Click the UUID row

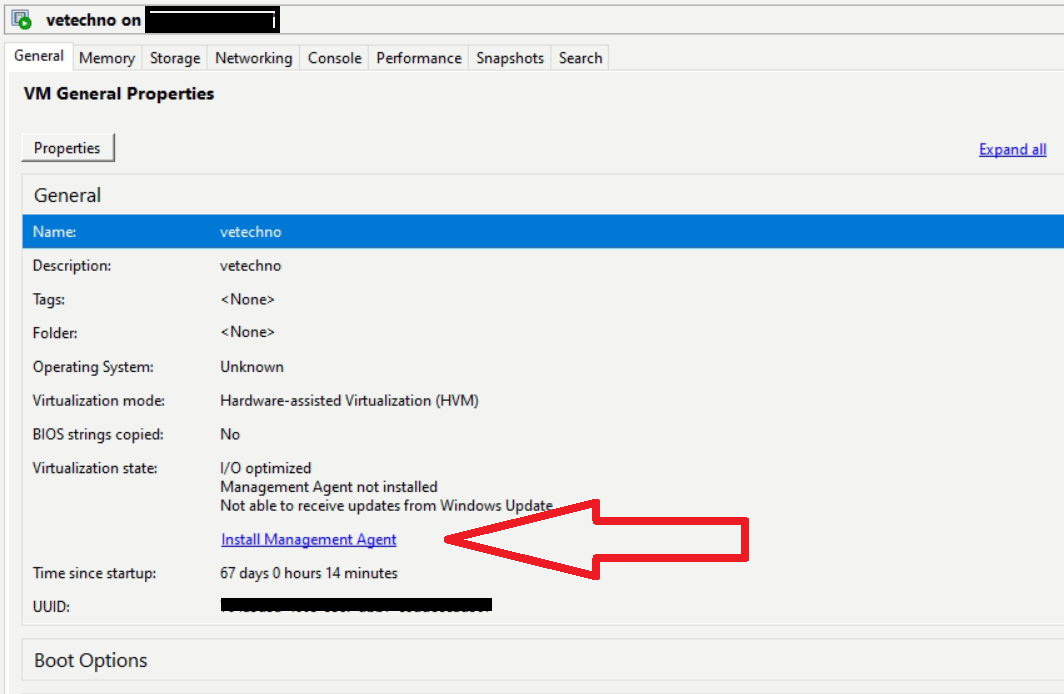pos(300,606)
